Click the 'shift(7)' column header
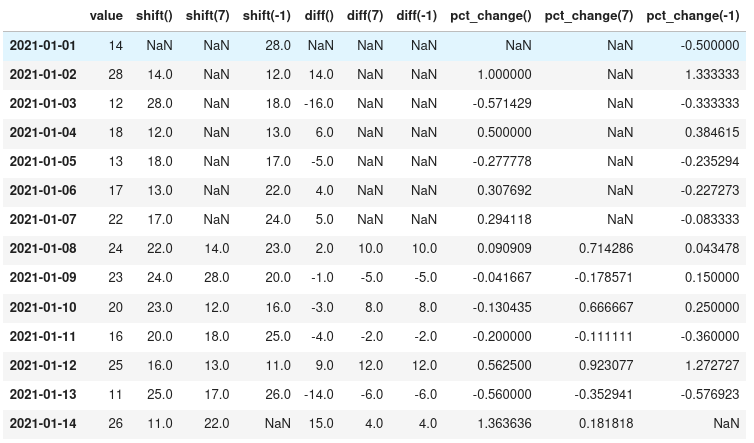The image size is (754, 443). (207, 16)
